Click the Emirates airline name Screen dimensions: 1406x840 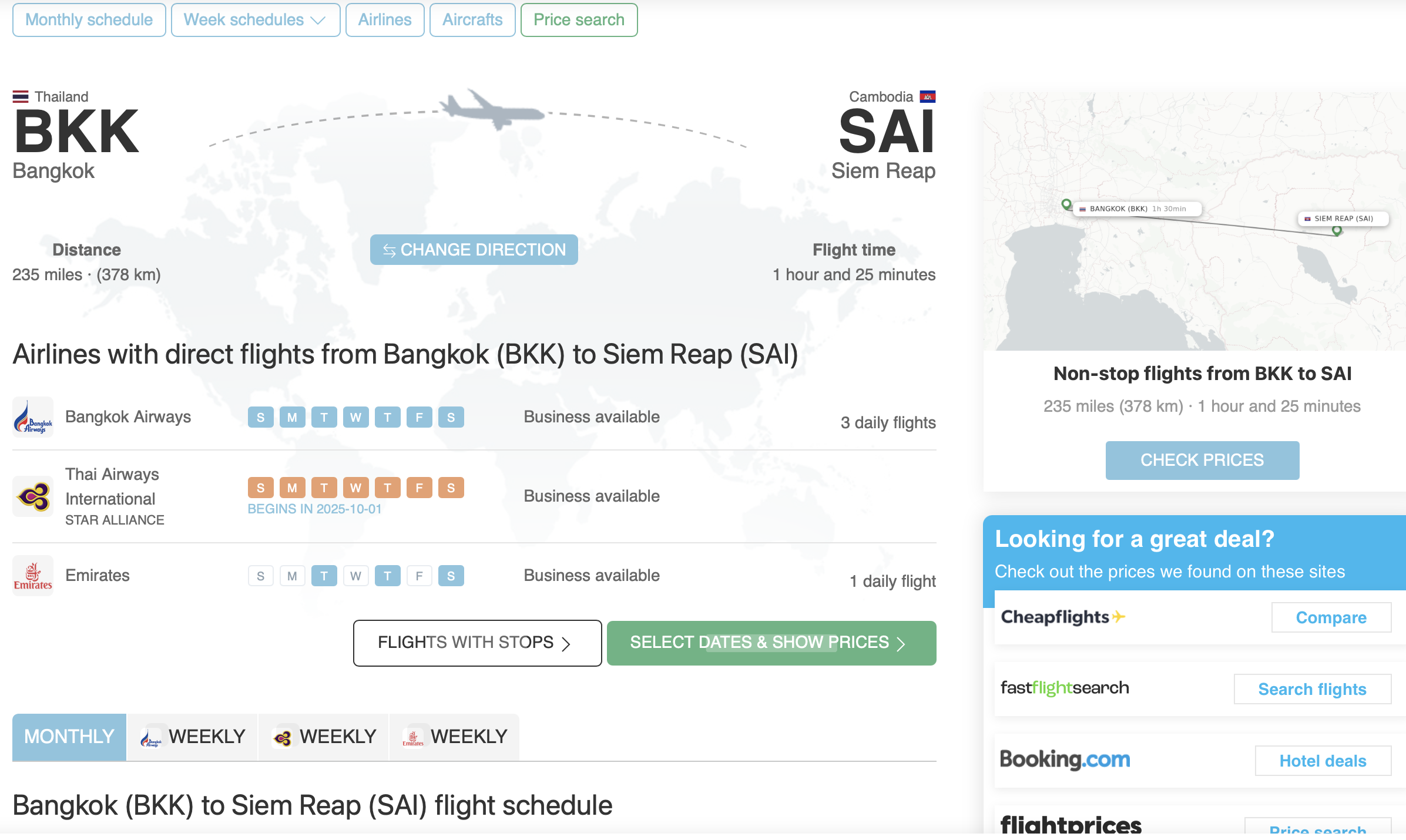98,576
